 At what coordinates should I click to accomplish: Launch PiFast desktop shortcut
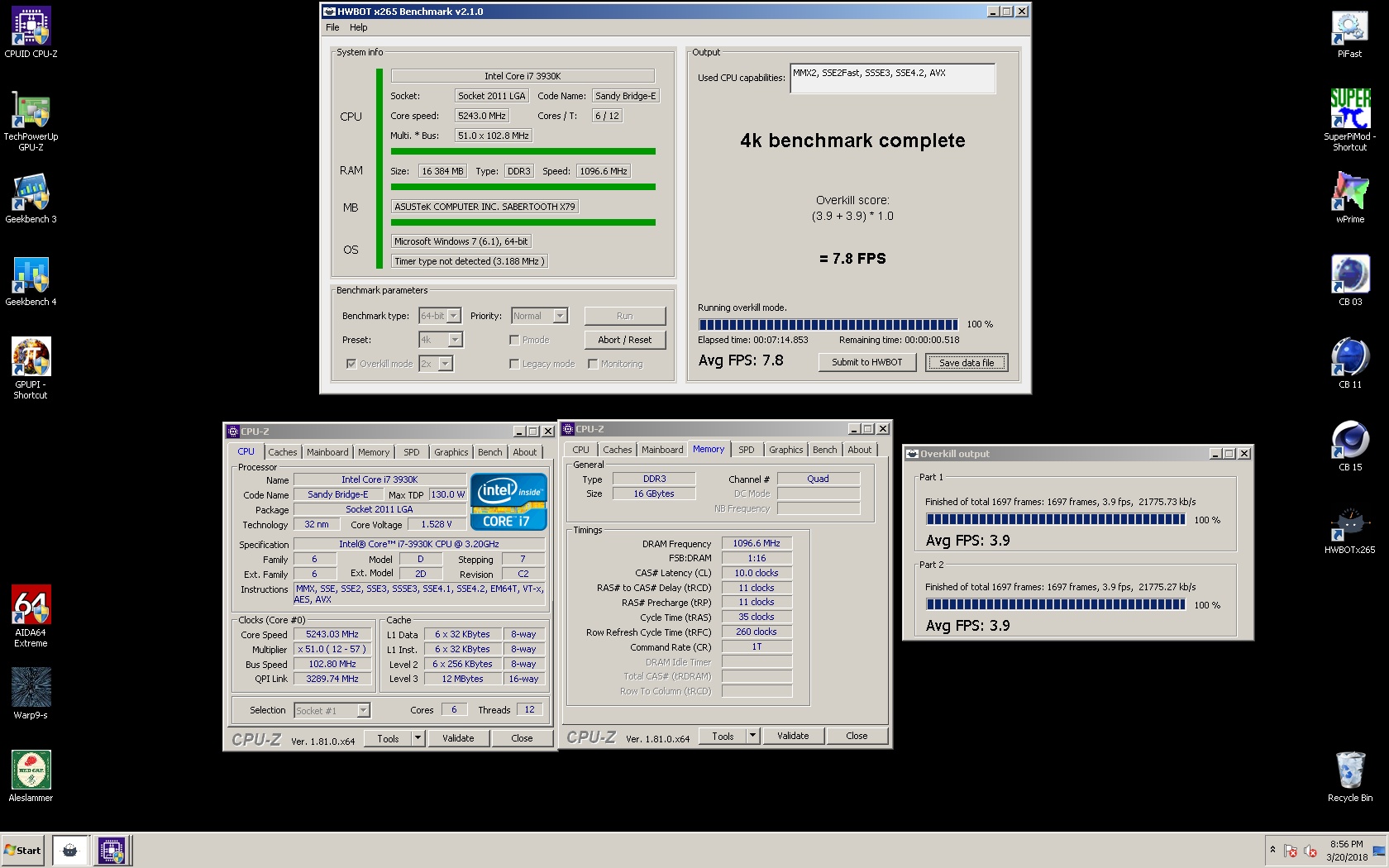[1349, 33]
